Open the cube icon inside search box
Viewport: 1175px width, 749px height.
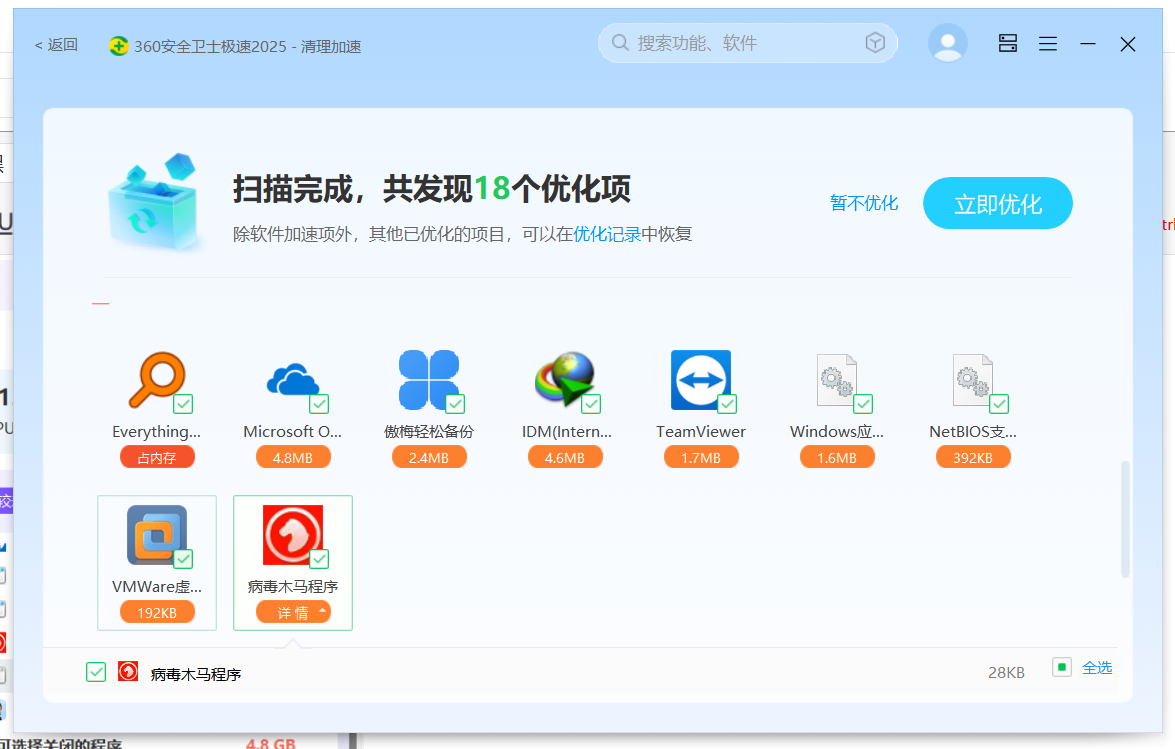(875, 43)
